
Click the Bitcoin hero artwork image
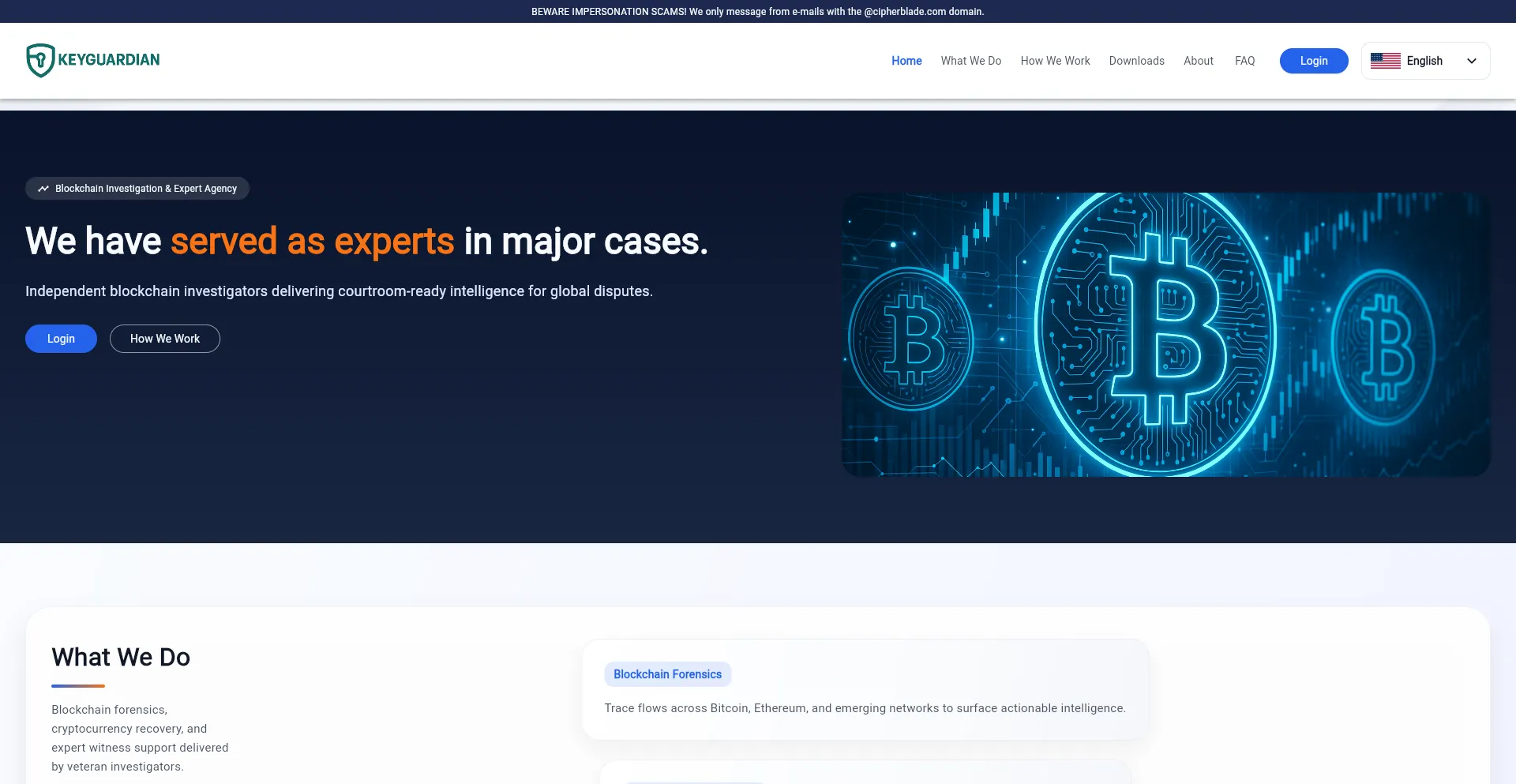(1165, 334)
